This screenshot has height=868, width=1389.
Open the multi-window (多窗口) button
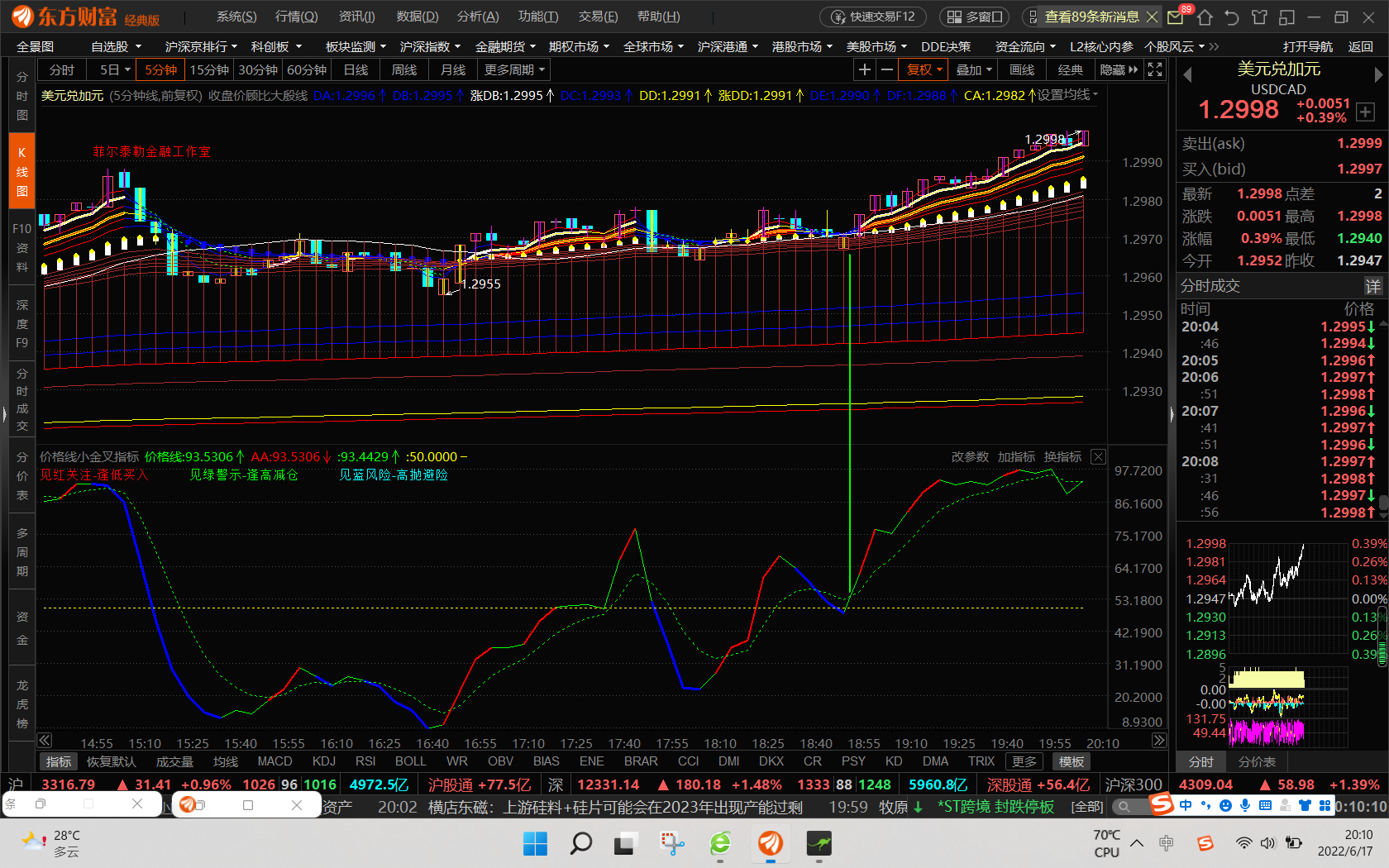(x=975, y=17)
